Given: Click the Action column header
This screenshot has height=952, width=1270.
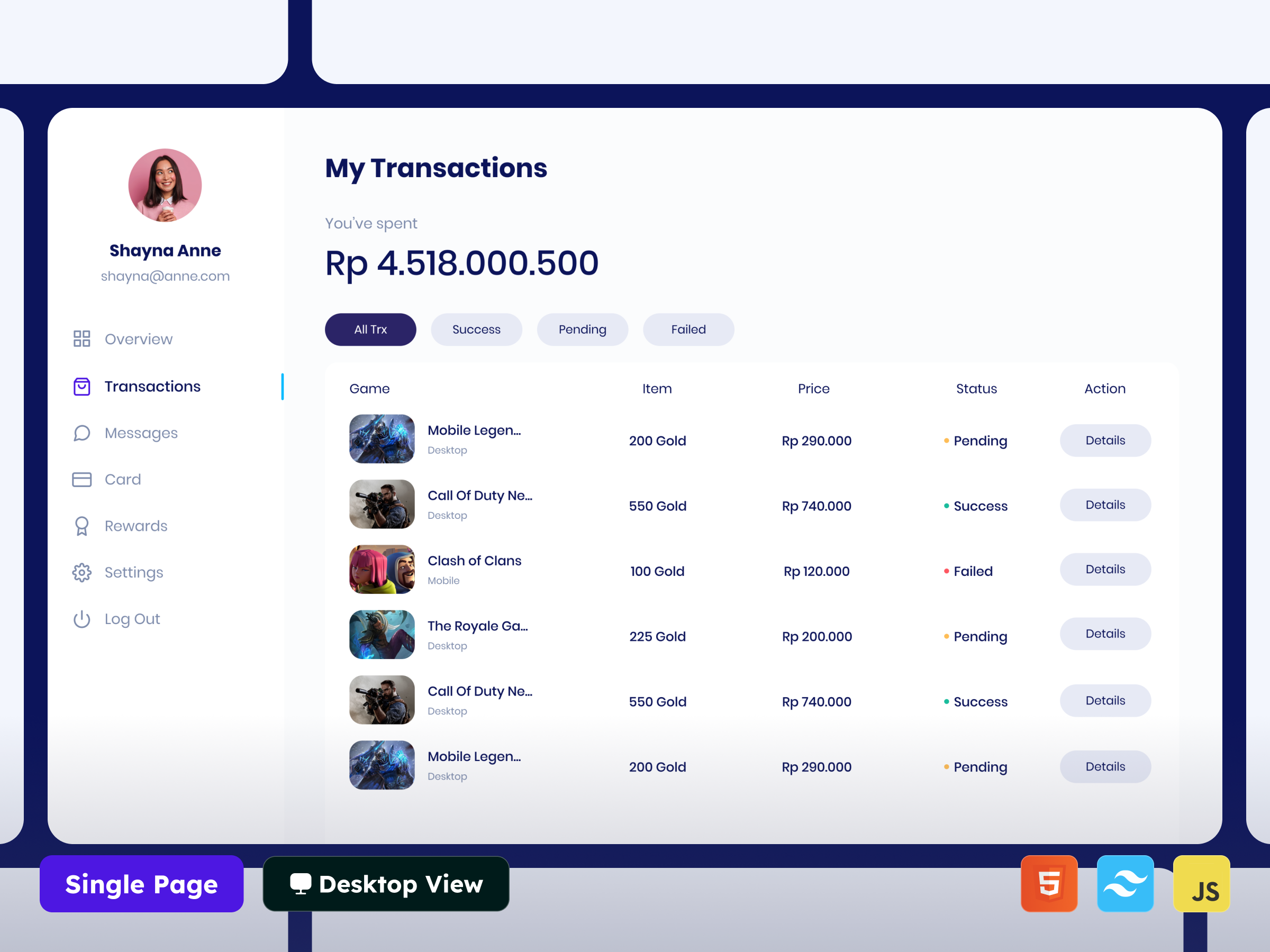Looking at the screenshot, I should point(1105,389).
